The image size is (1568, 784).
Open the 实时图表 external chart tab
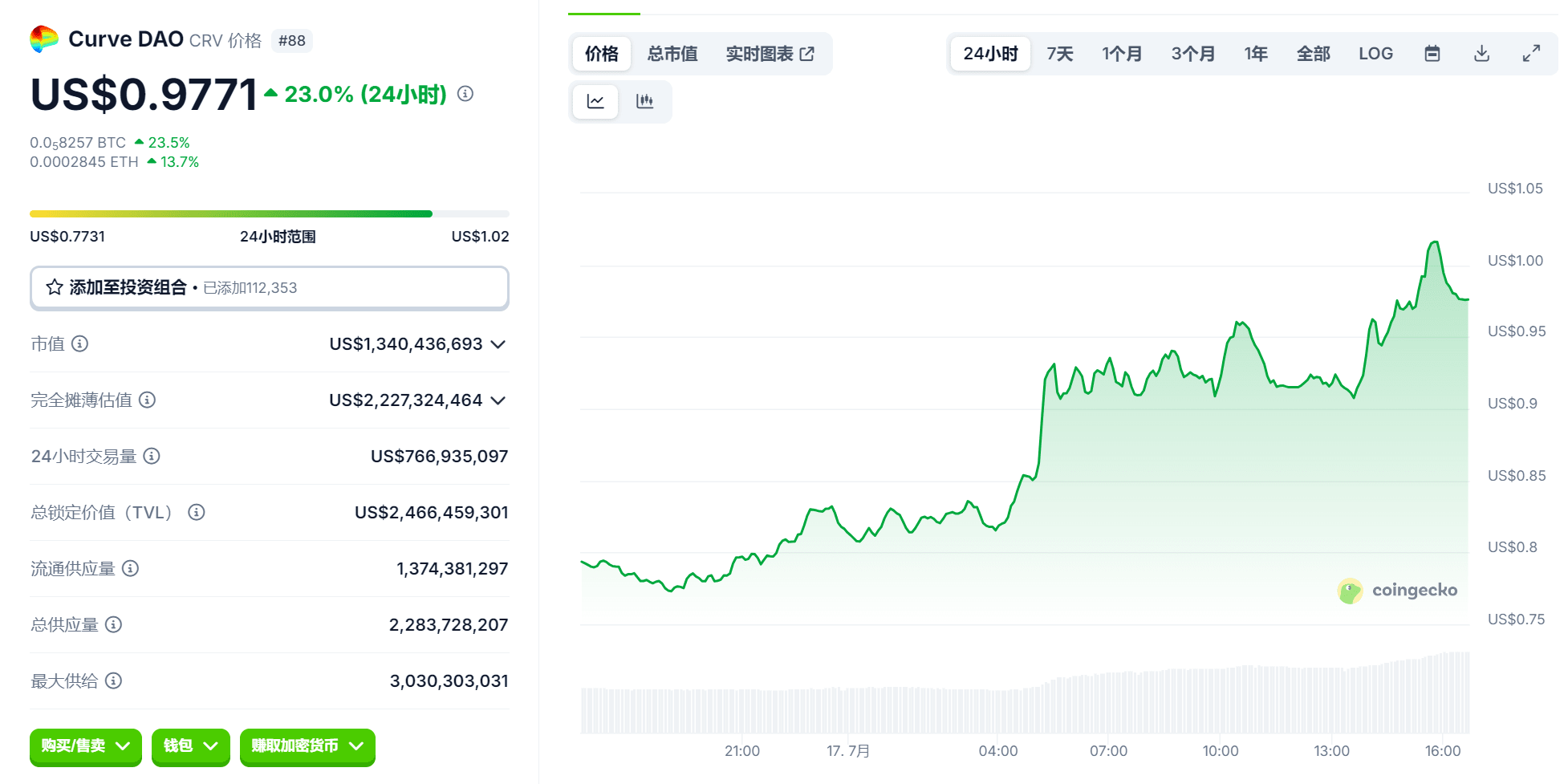click(770, 54)
